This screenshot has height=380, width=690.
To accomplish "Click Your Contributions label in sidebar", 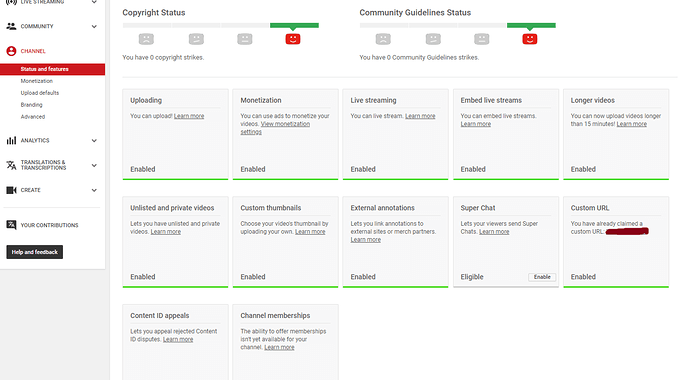I will pyautogui.click(x=49, y=225).
